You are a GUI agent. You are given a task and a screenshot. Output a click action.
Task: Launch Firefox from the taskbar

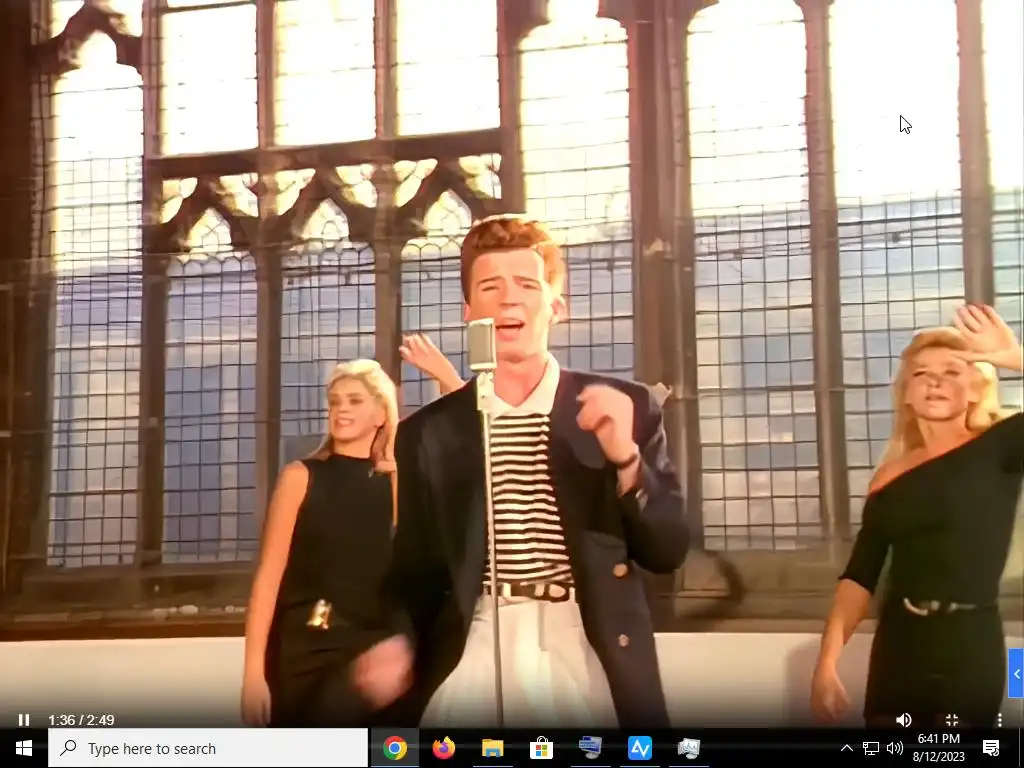pos(444,748)
